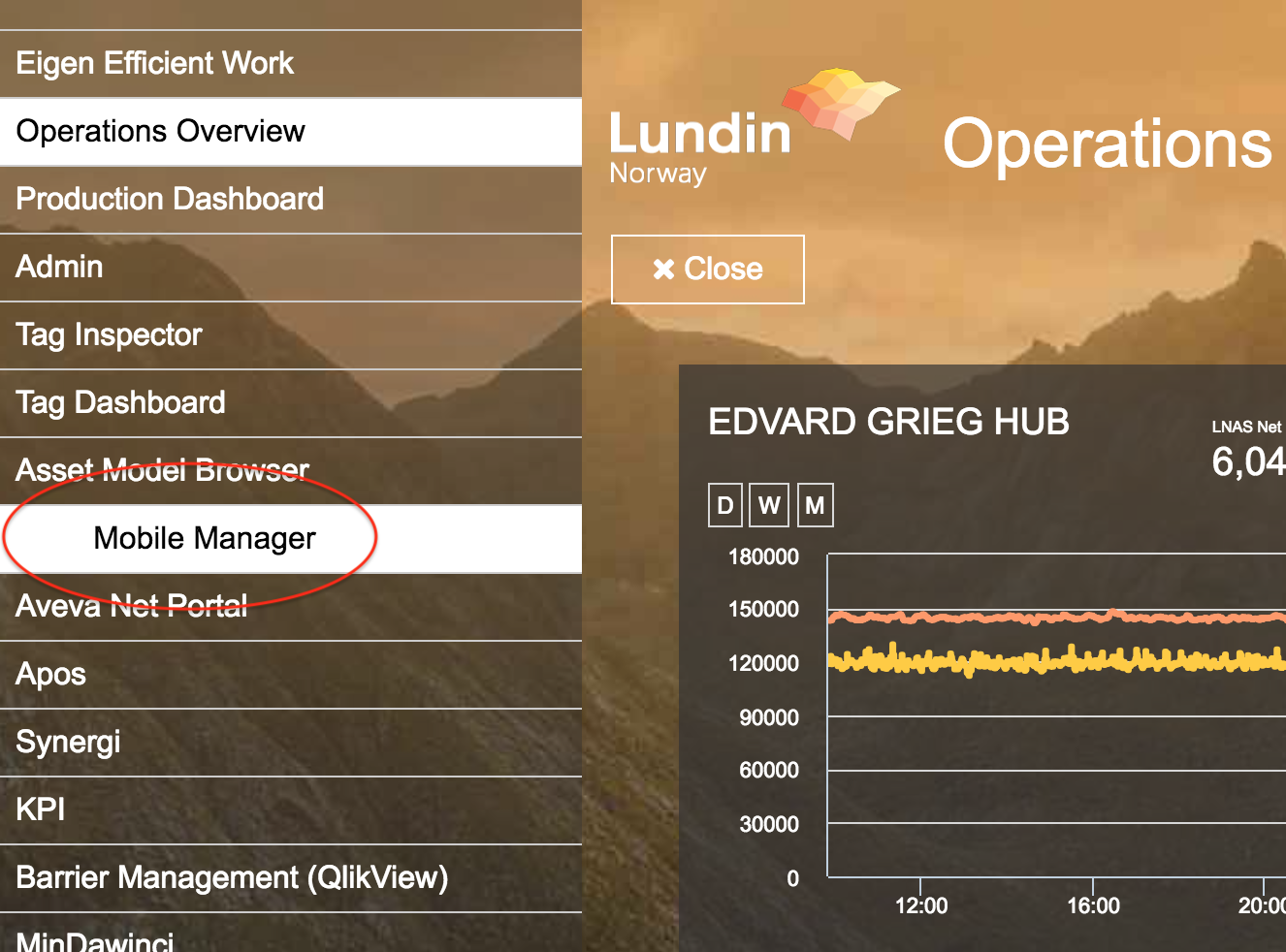Go to the Admin section
The image size is (1286, 952).
point(291,268)
